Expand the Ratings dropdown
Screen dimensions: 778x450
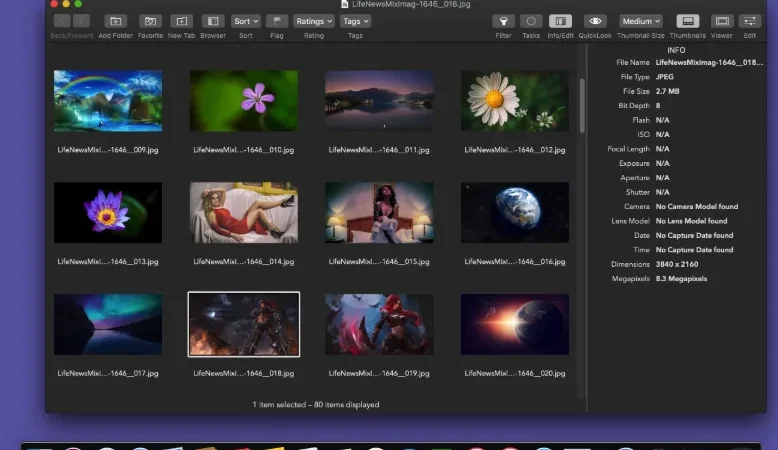[x=314, y=21]
